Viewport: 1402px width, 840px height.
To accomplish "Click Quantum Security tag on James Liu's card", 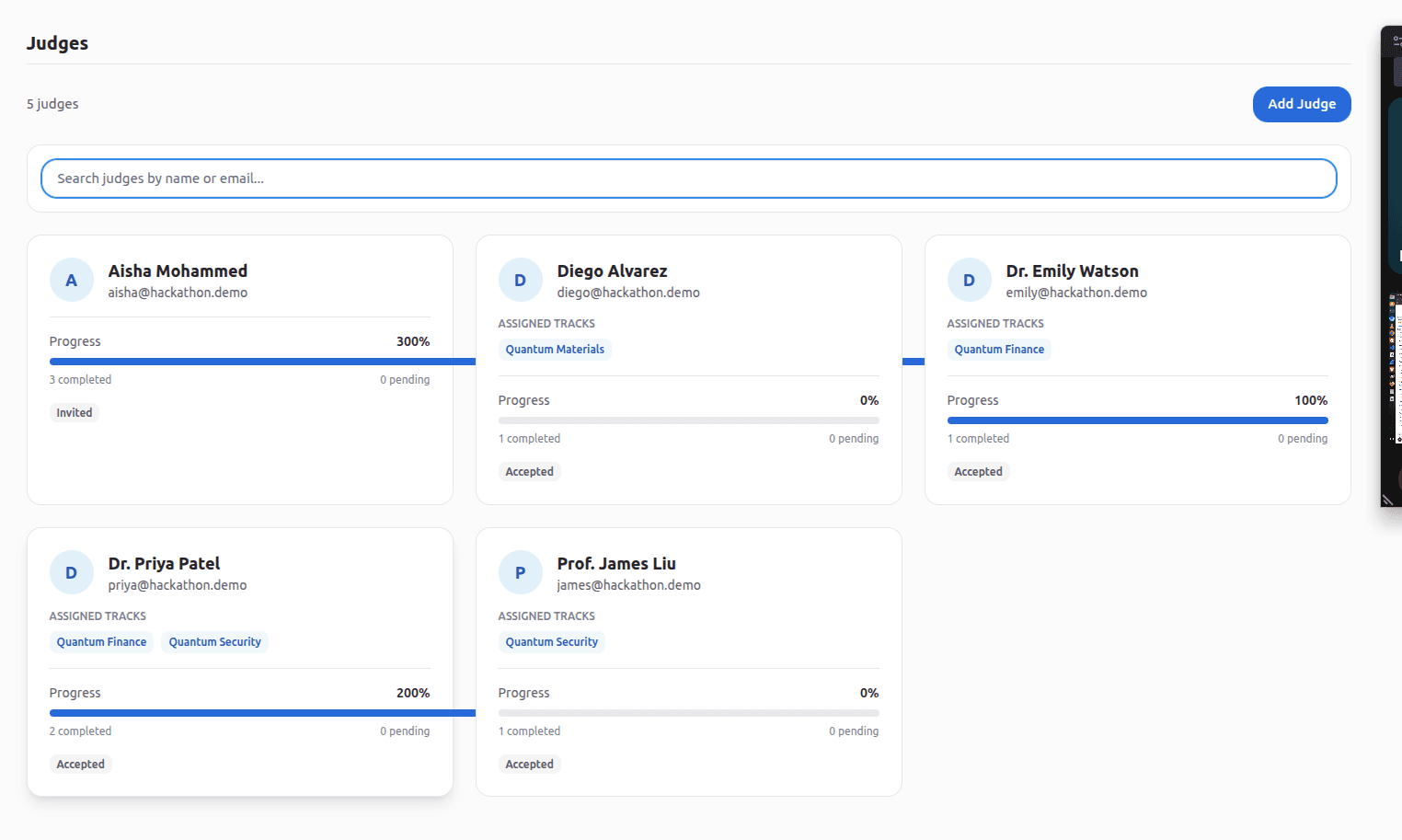I will (x=551, y=642).
